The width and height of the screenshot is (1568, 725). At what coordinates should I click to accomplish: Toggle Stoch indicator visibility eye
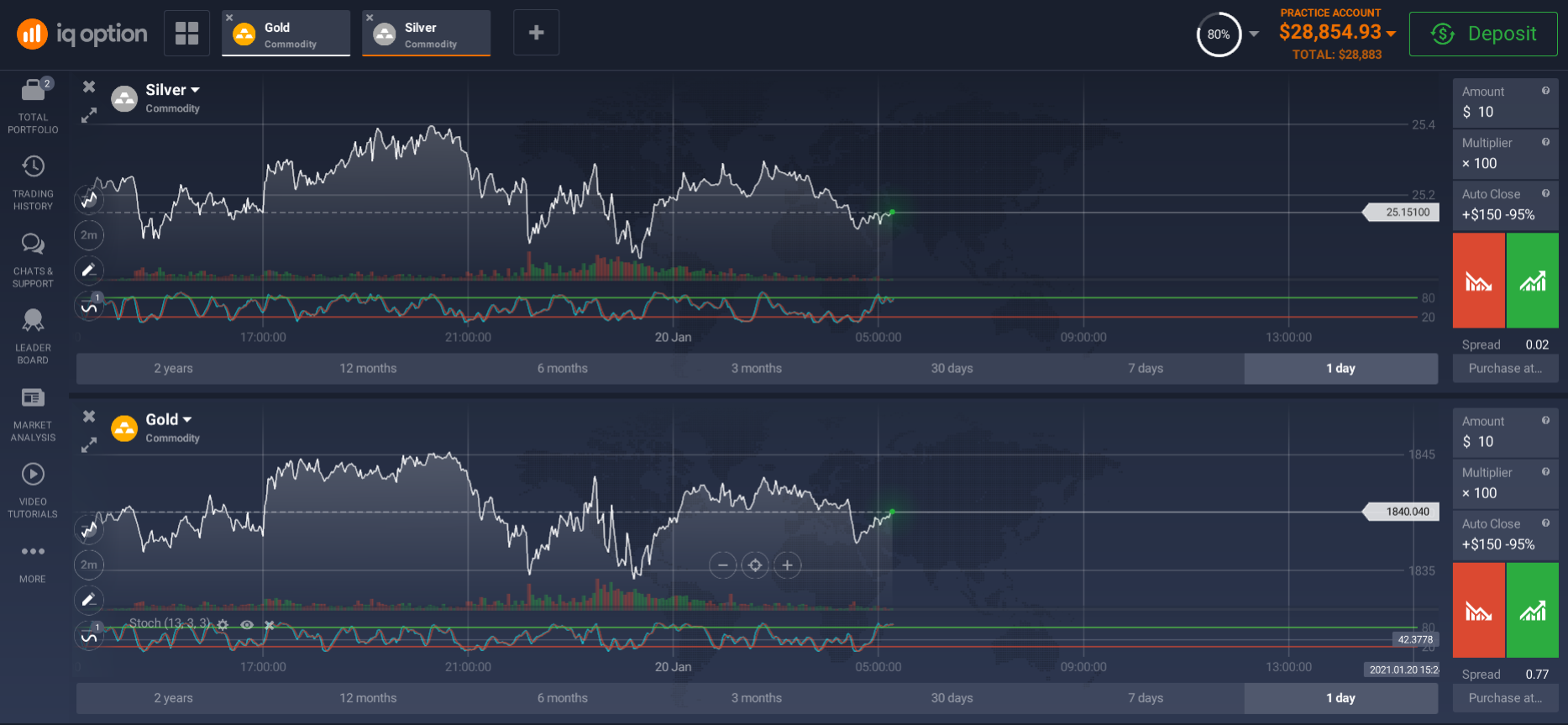(247, 624)
